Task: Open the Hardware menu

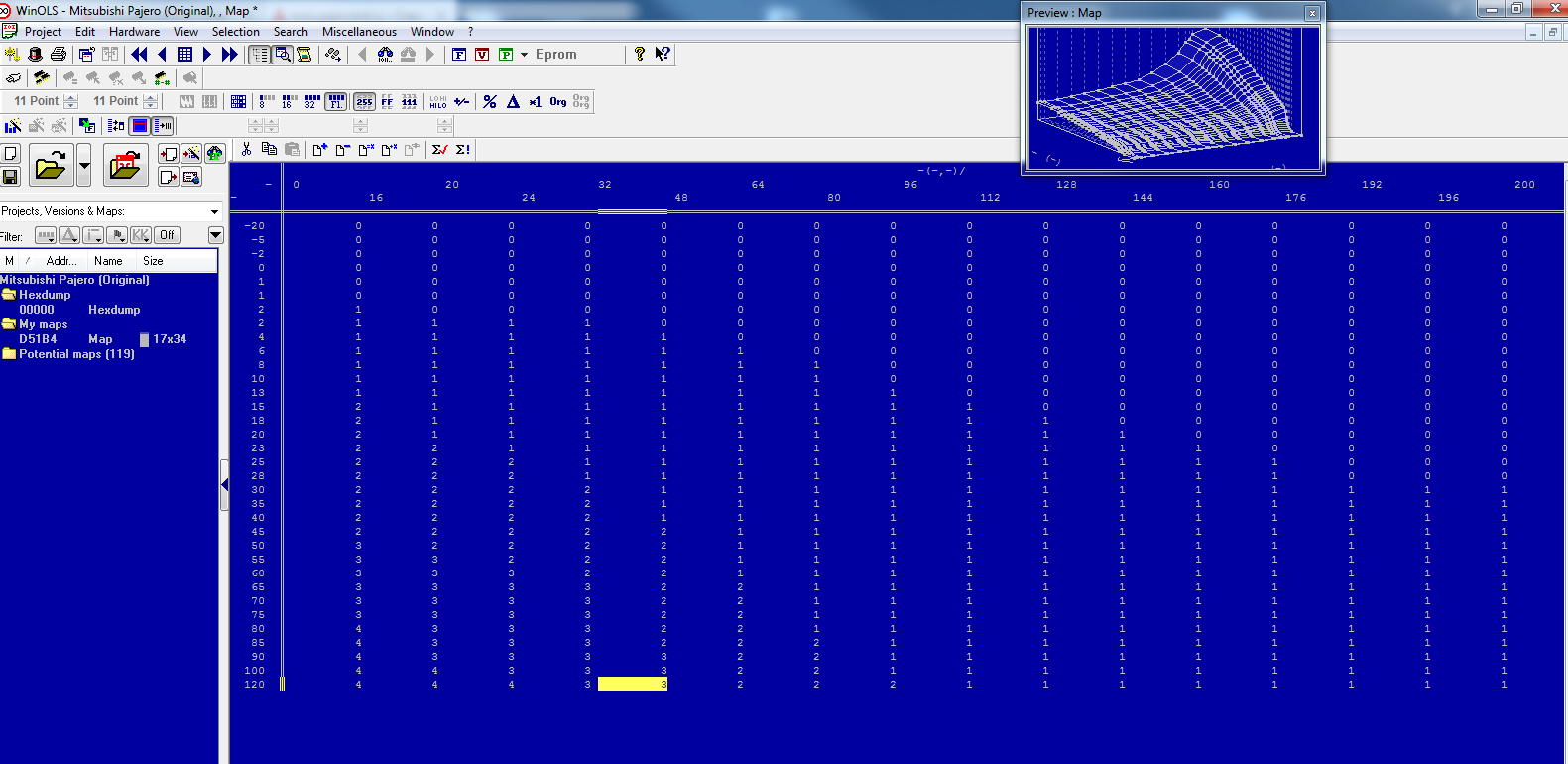Action: 134,32
